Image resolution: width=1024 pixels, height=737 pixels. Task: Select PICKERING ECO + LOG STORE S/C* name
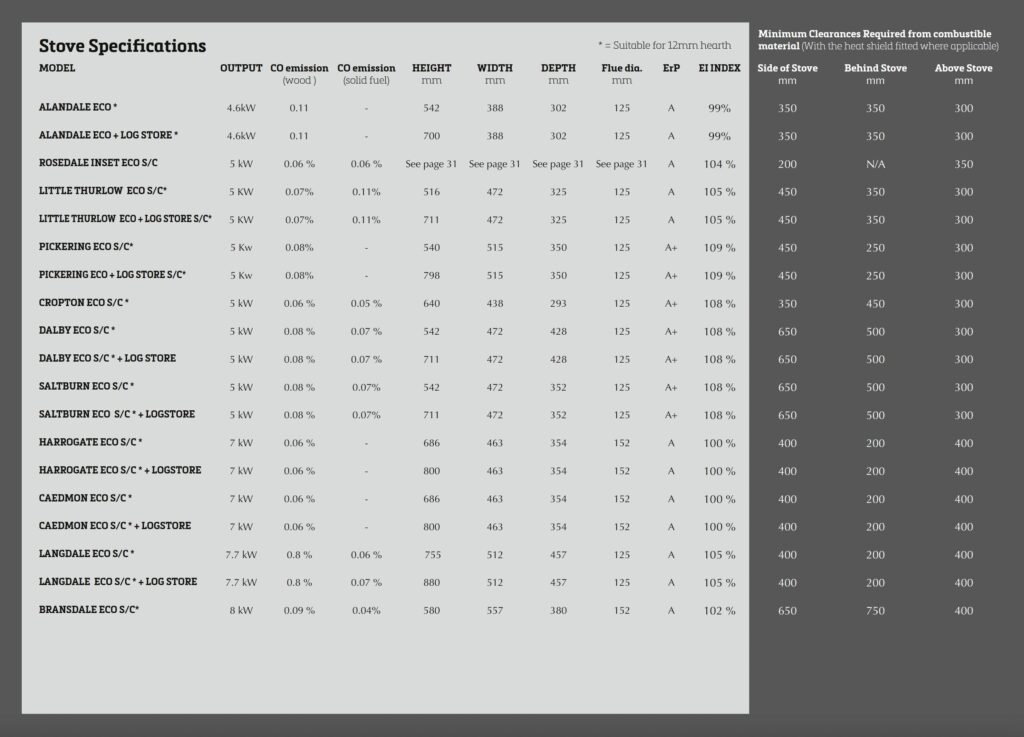click(x=112, y=275)
